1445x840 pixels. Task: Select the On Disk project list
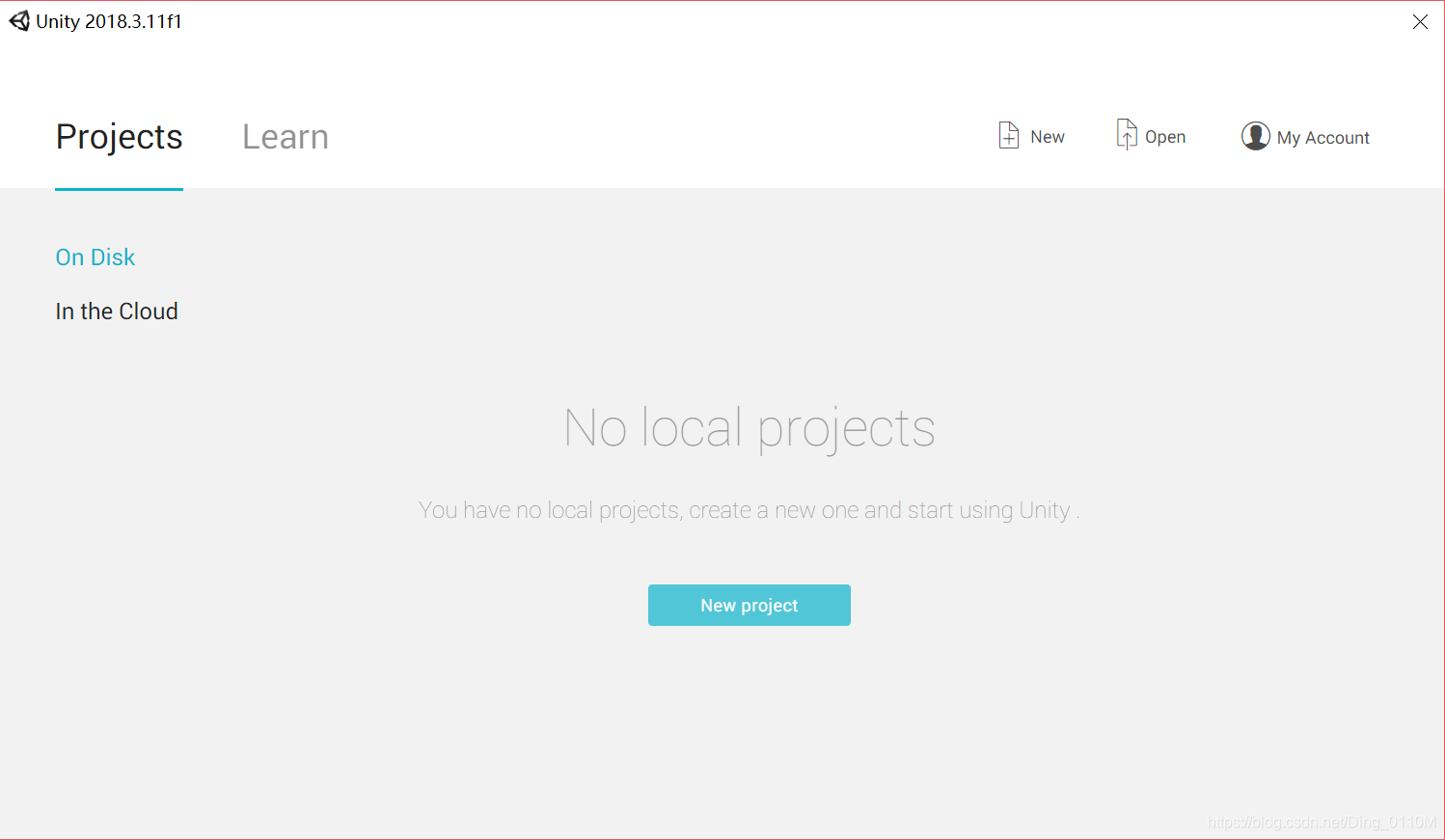tap(95, 257)
